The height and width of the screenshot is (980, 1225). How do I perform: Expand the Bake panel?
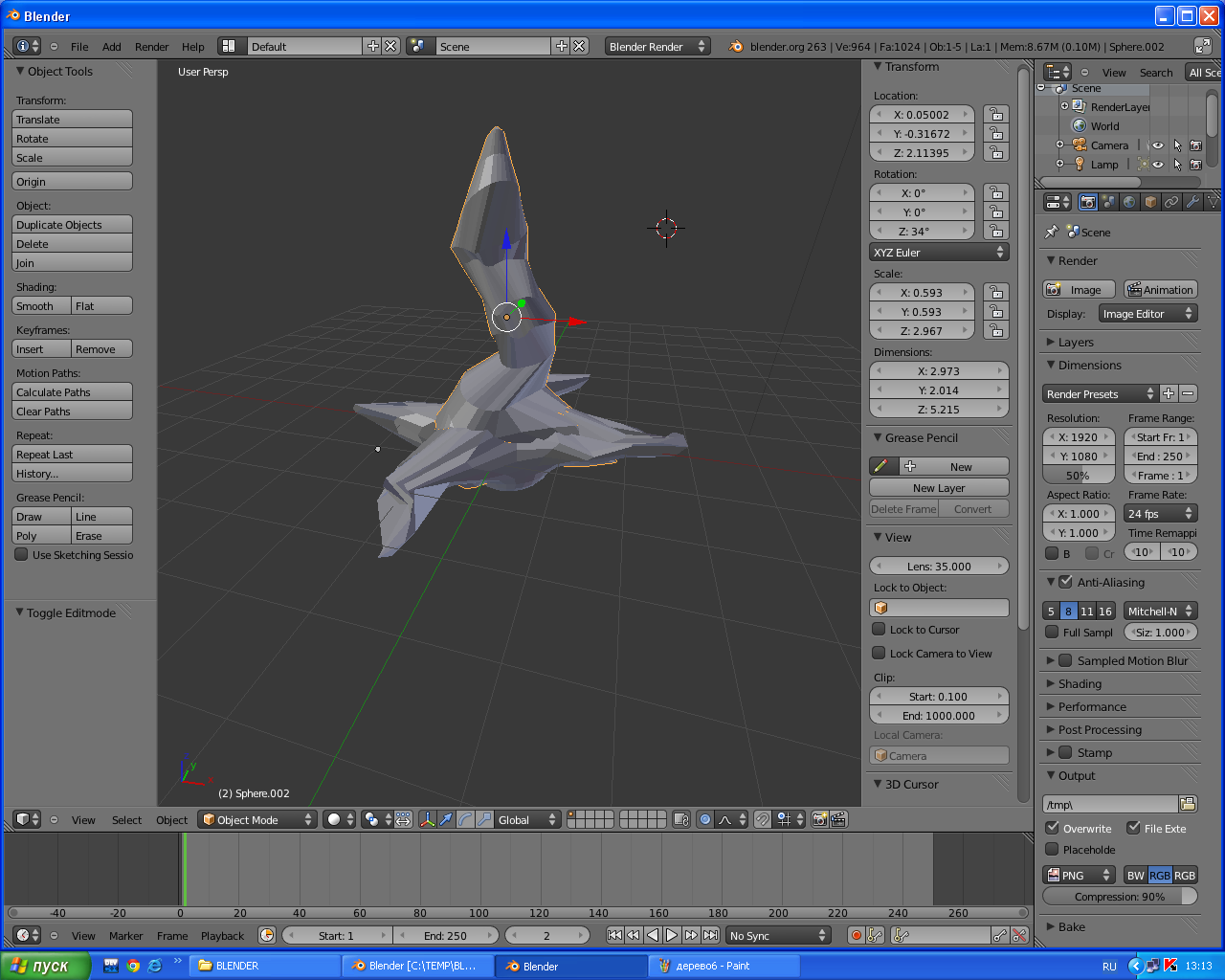click(1051, 926)
